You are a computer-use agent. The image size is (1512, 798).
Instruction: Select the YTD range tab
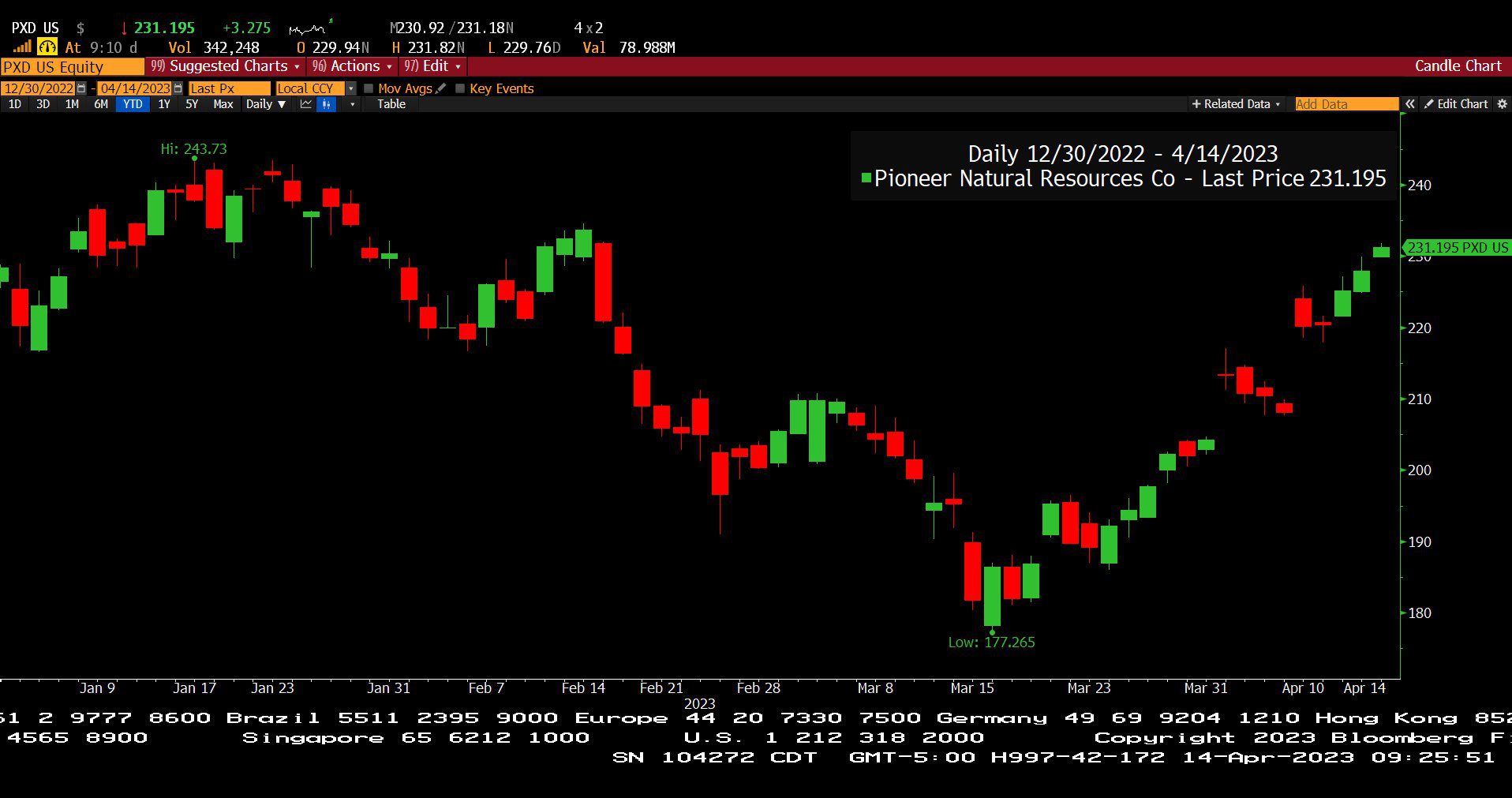(133, 104)
